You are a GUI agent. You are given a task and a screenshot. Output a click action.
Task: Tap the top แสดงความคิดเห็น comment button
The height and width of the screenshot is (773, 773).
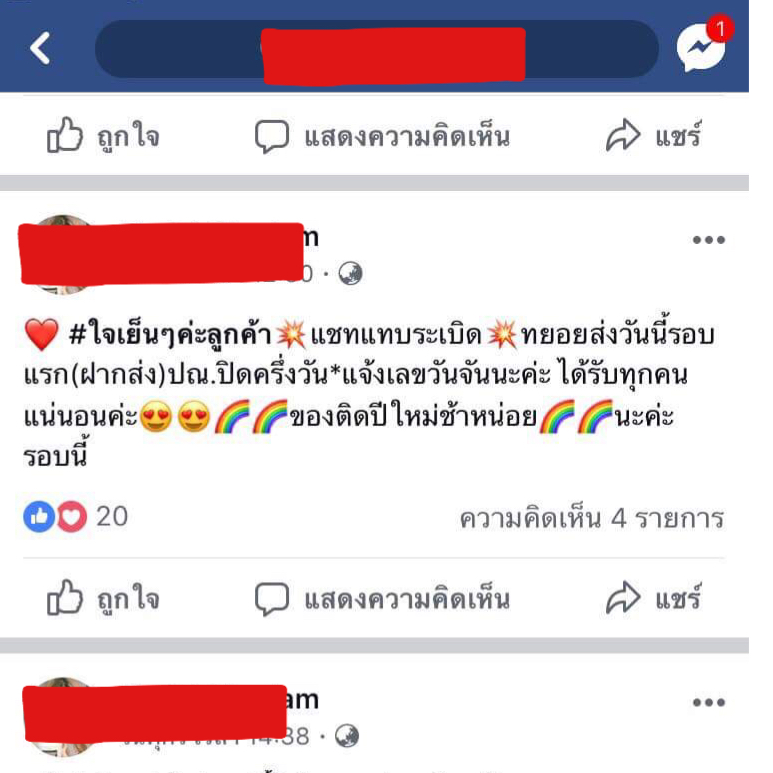(x=382, y=137)
